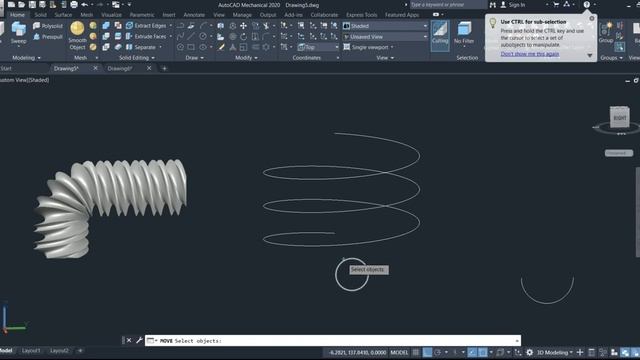The height and width of the screenshot is (360, 640).
Task: Toggle the highlighted object snap button in status bar
Action: tap(472, 352)
